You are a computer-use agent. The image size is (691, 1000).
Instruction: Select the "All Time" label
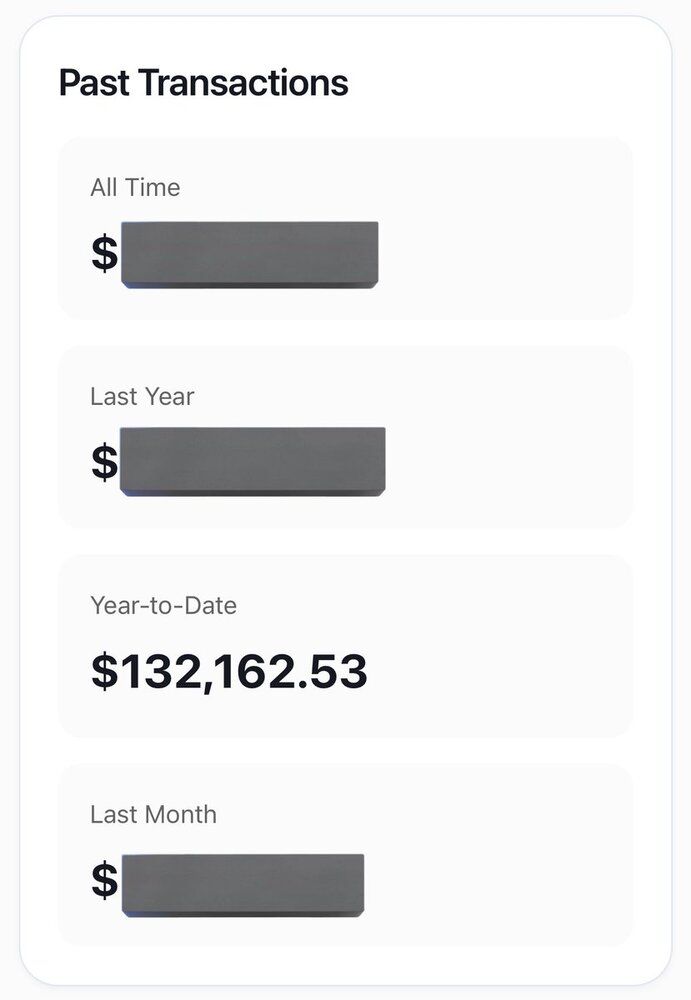135,187
